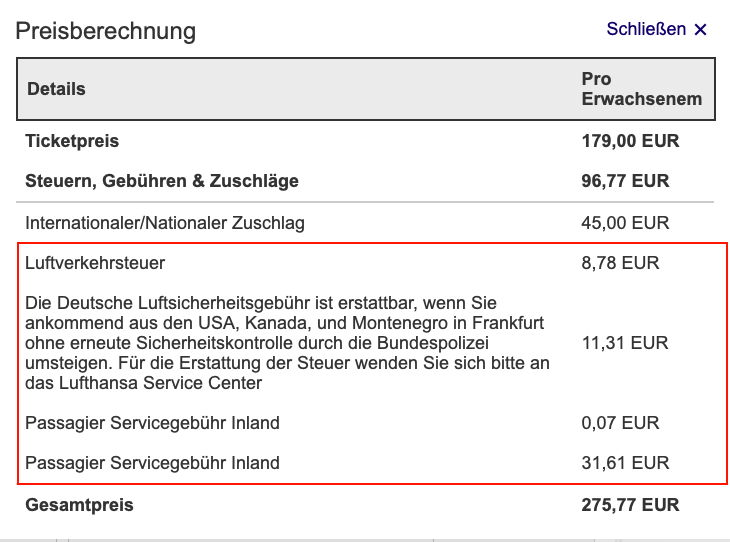Screen dimensions: 730x542
Task: Click the 8,78 EUR air tax amount
Action: tap(621, 264)
